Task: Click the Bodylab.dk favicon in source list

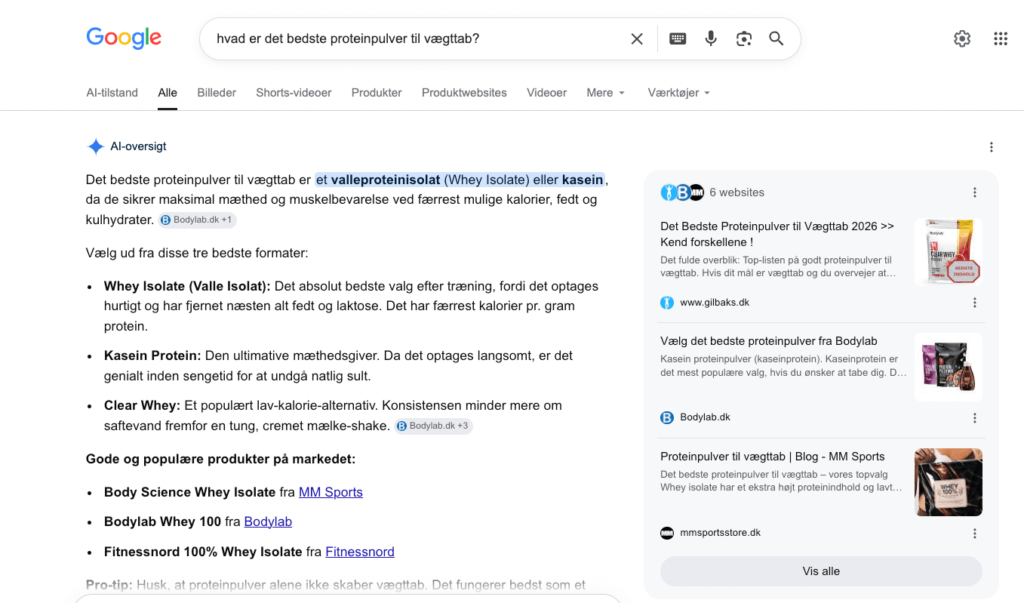Action: coord(667,417)
